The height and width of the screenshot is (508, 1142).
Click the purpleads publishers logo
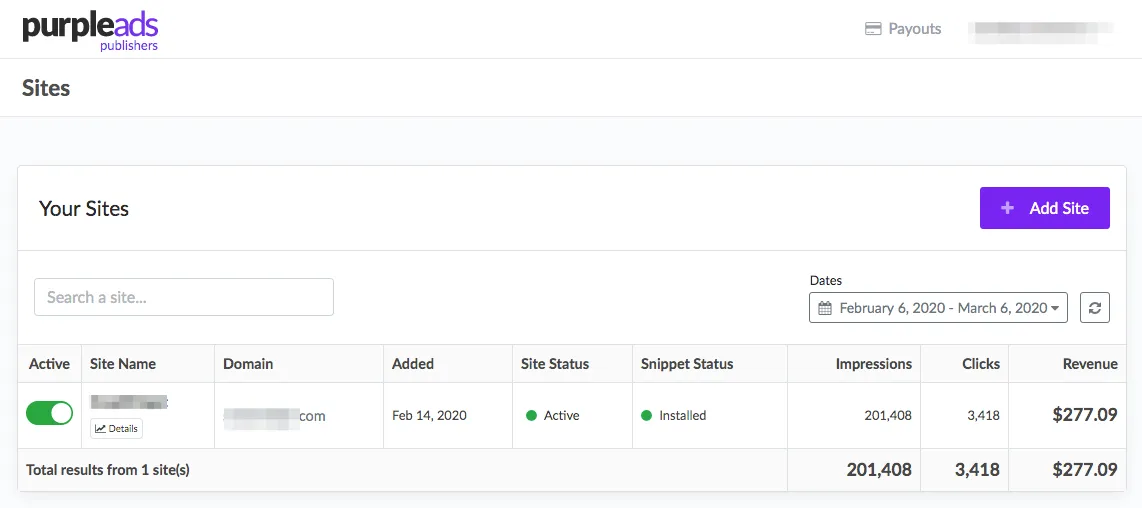point(90,33)
